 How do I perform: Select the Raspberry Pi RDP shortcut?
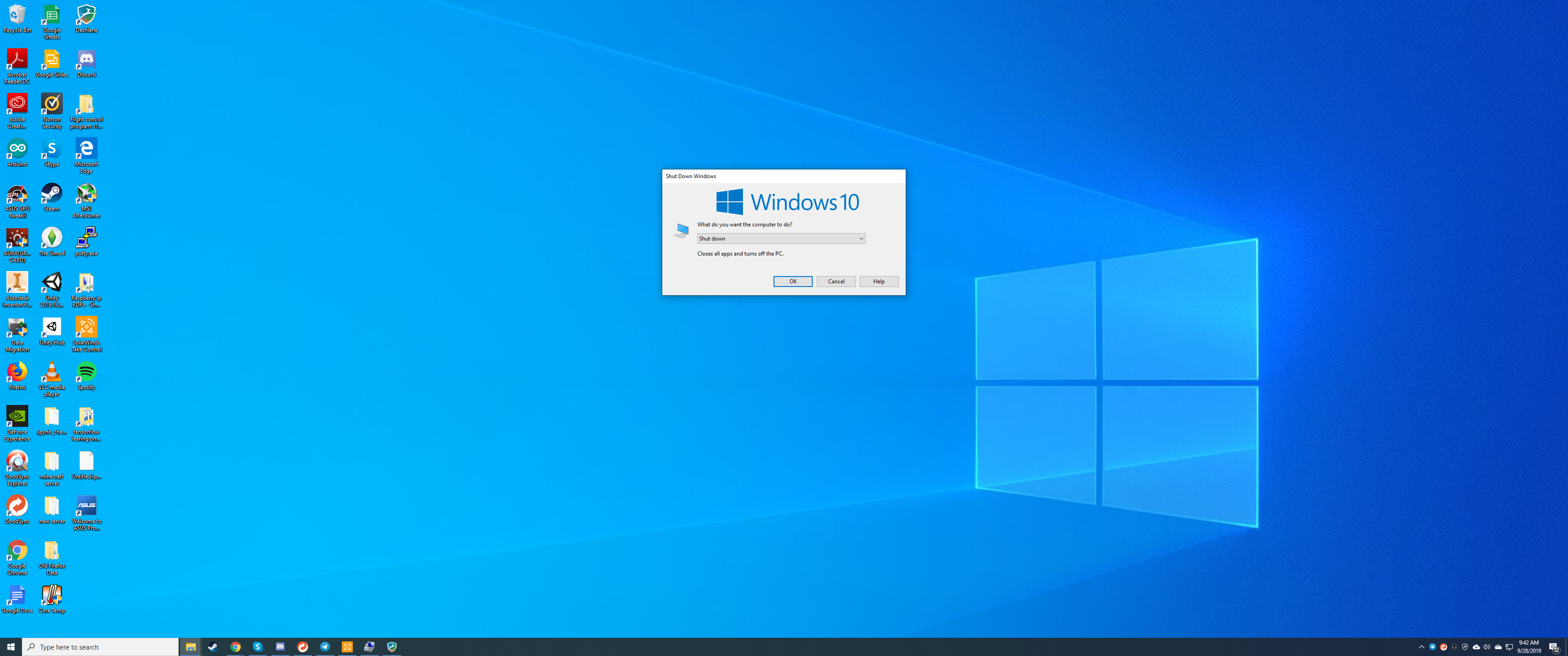click(87, 290)
